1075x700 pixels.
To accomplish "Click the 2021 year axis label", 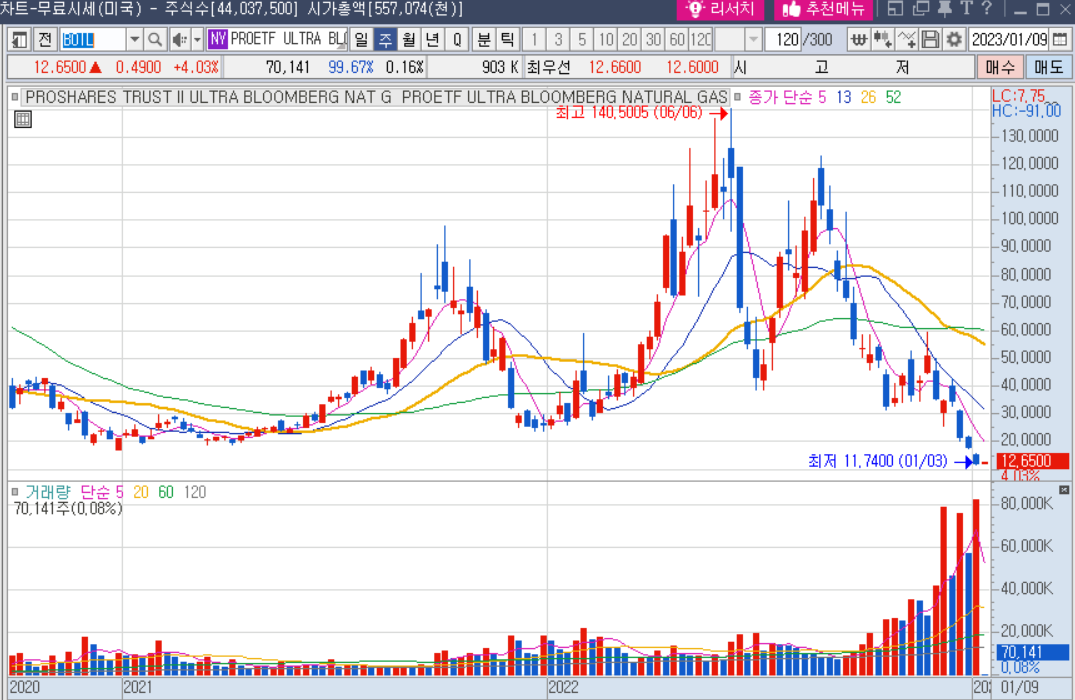I will [x=138, y=687].
